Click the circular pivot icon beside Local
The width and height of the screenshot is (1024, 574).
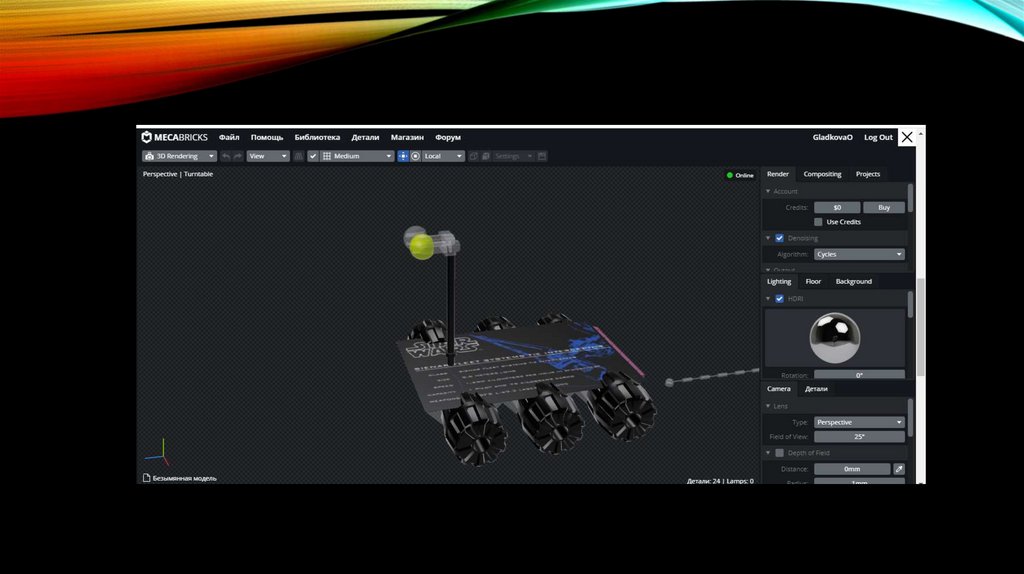(x=415, y=156)
